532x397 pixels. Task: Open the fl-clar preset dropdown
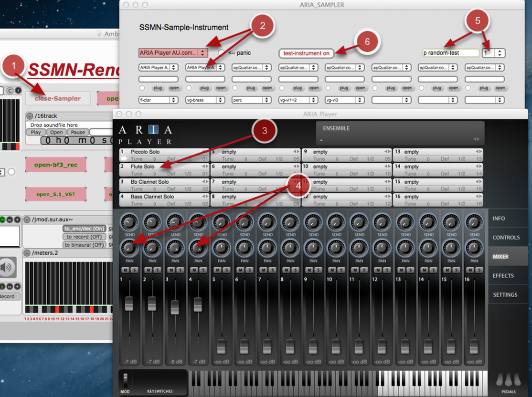(x=158, y=100)
